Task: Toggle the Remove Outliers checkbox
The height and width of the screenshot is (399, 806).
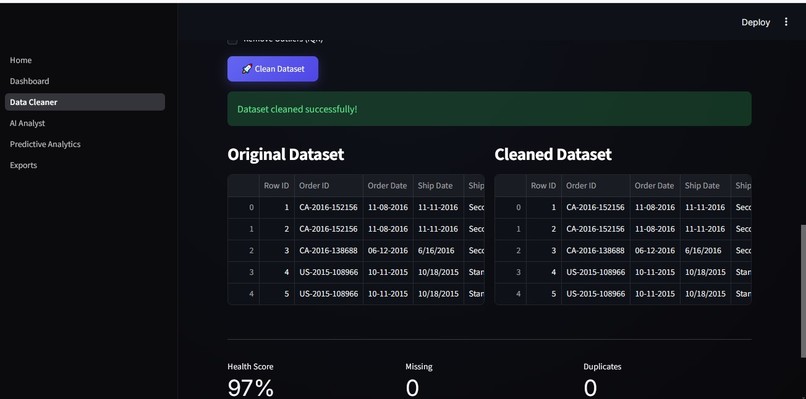Action: 232,40
